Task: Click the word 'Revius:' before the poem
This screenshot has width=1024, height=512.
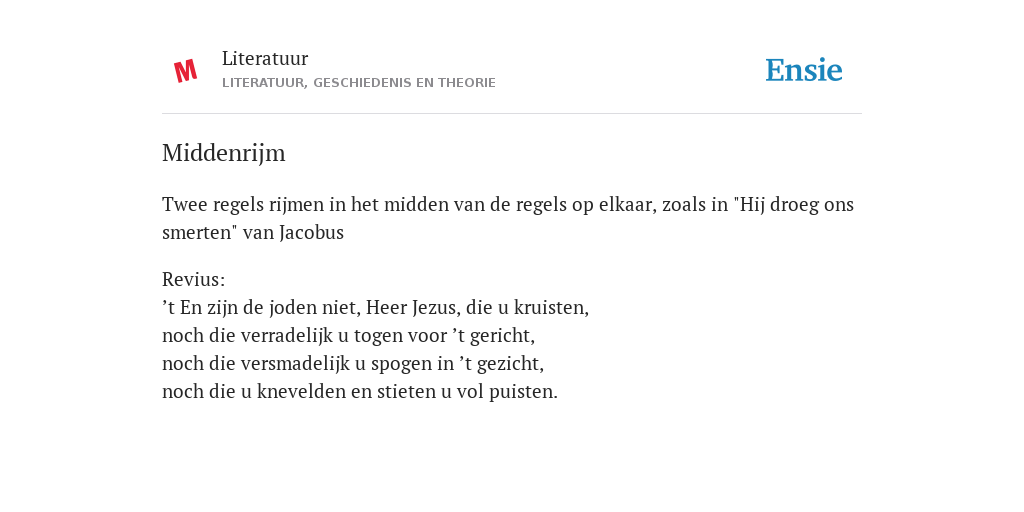Action: tap(193, 280)
